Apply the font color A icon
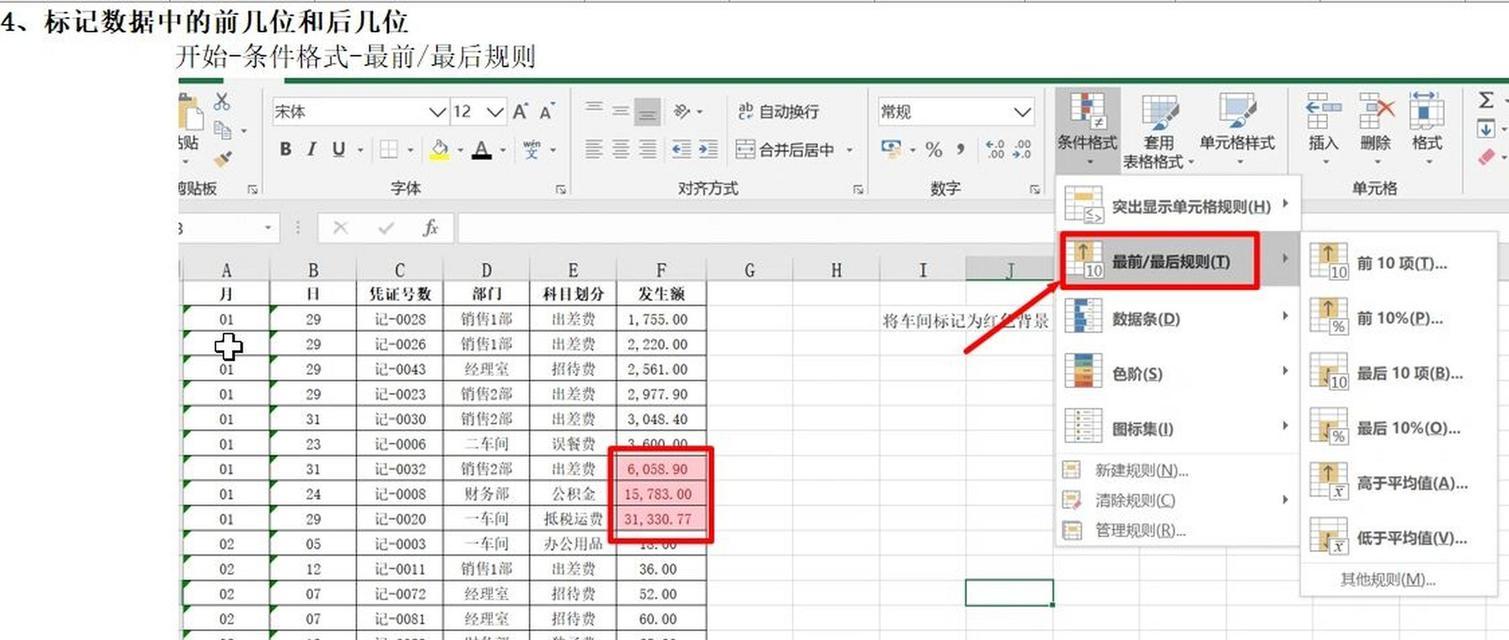Screen dimensions: 1509x640 tap(482, 150)
